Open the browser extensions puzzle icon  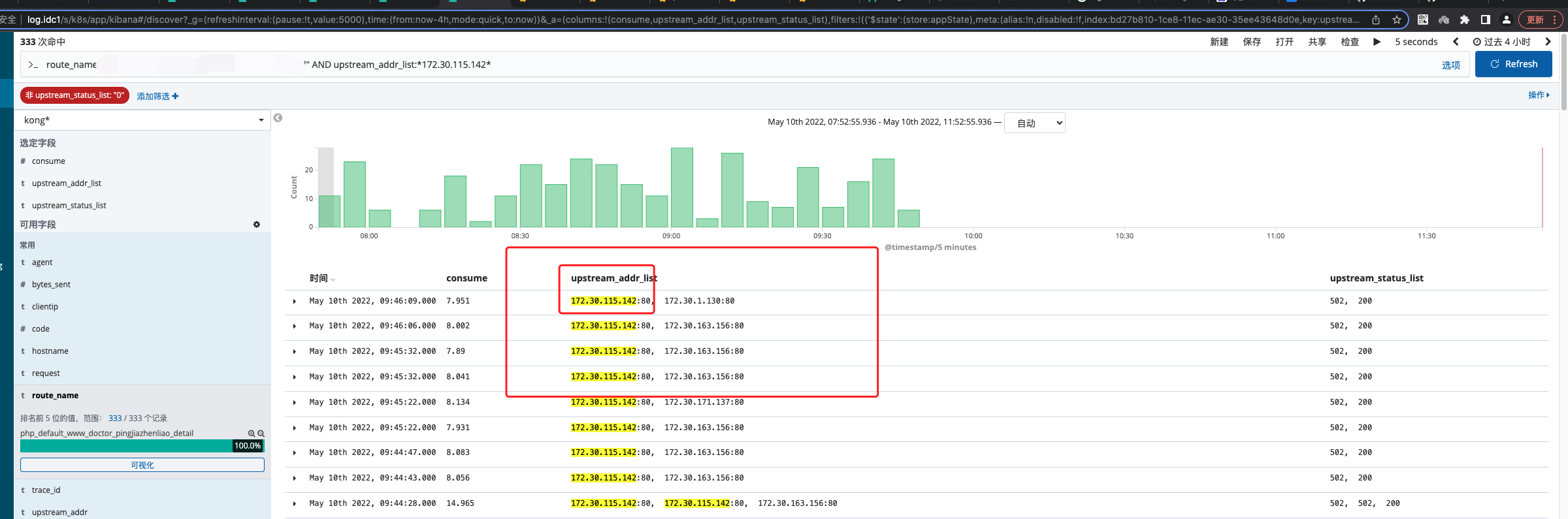1465,20
